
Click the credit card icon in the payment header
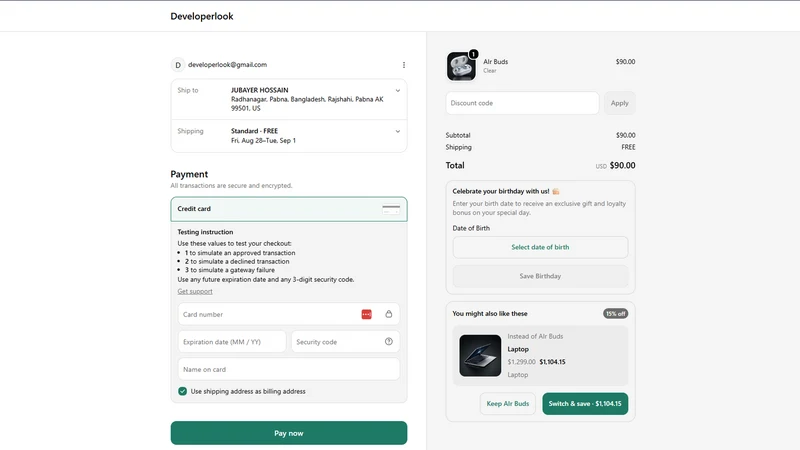(x=391, y=209)
